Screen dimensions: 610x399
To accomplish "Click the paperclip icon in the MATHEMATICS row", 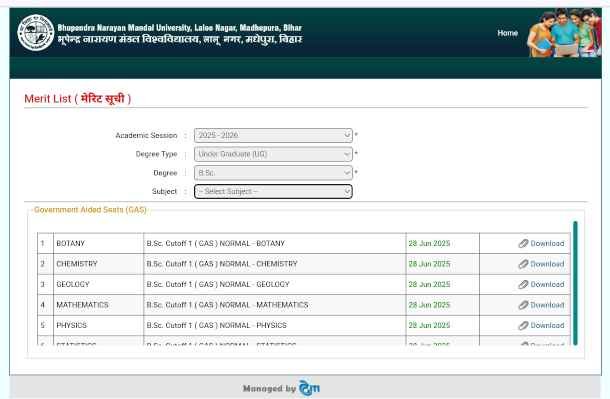I will click(523, 305).
